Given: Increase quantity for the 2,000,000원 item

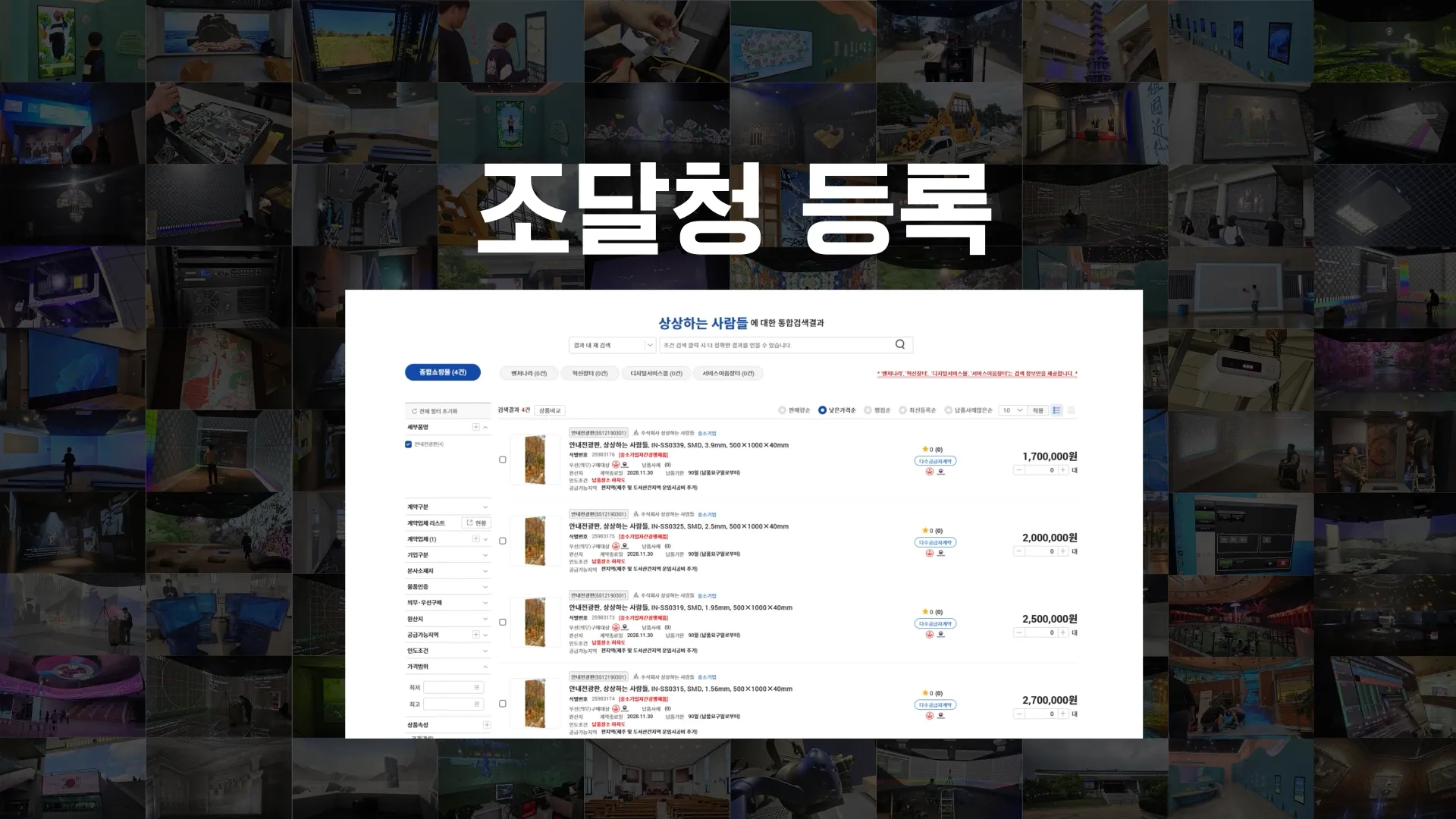Looking at the screenshot, I should point(1063,551).
